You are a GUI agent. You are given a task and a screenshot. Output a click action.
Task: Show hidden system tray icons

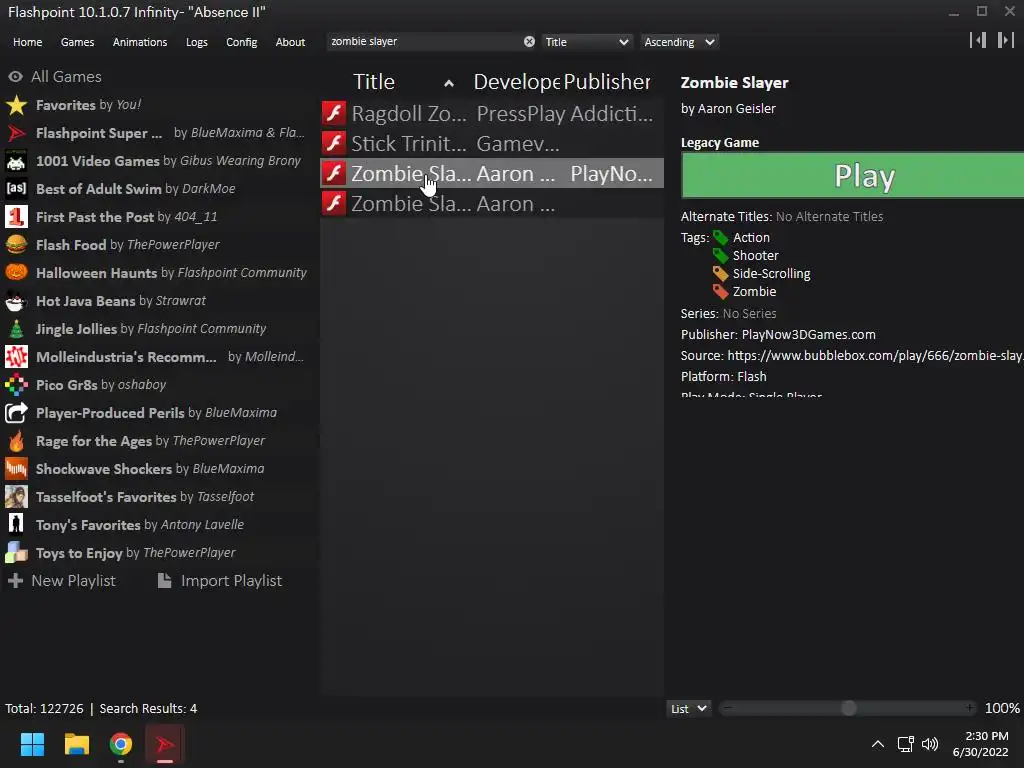point(878,744)
